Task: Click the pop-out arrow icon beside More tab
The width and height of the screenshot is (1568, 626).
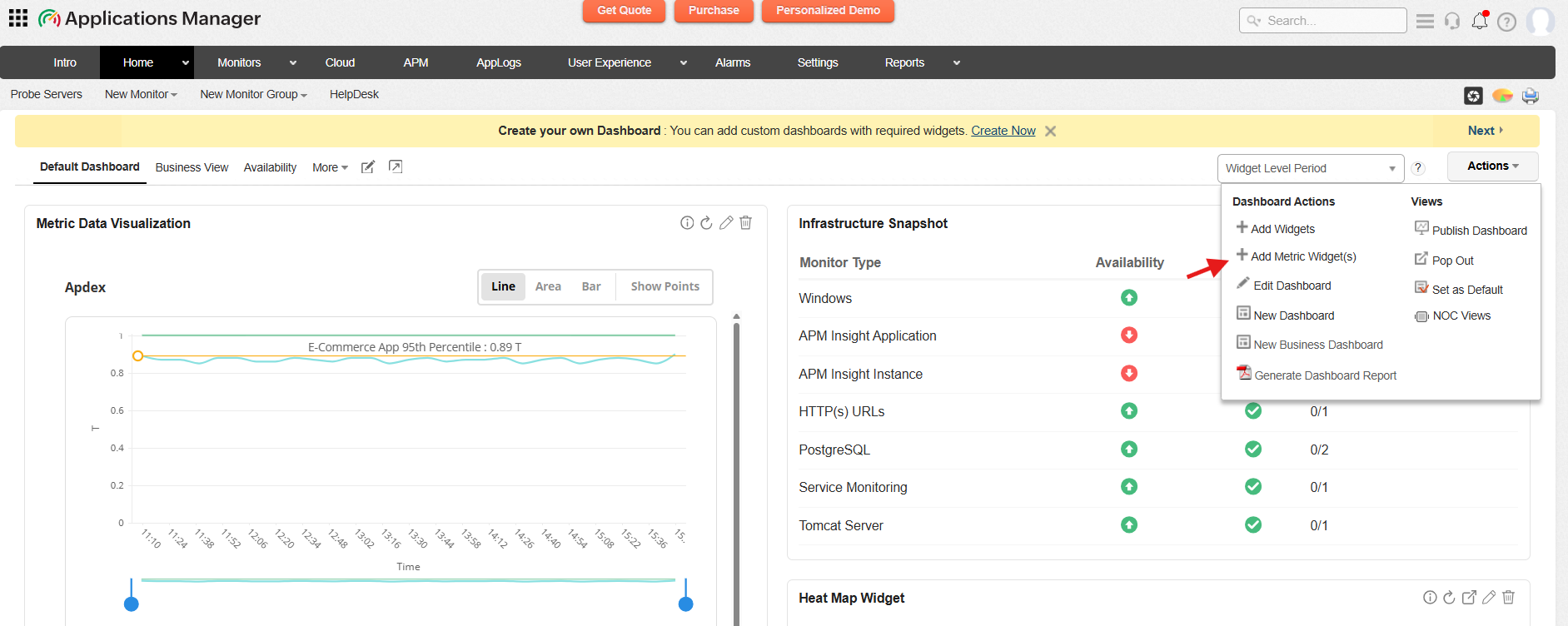Action: click(396, 166)
